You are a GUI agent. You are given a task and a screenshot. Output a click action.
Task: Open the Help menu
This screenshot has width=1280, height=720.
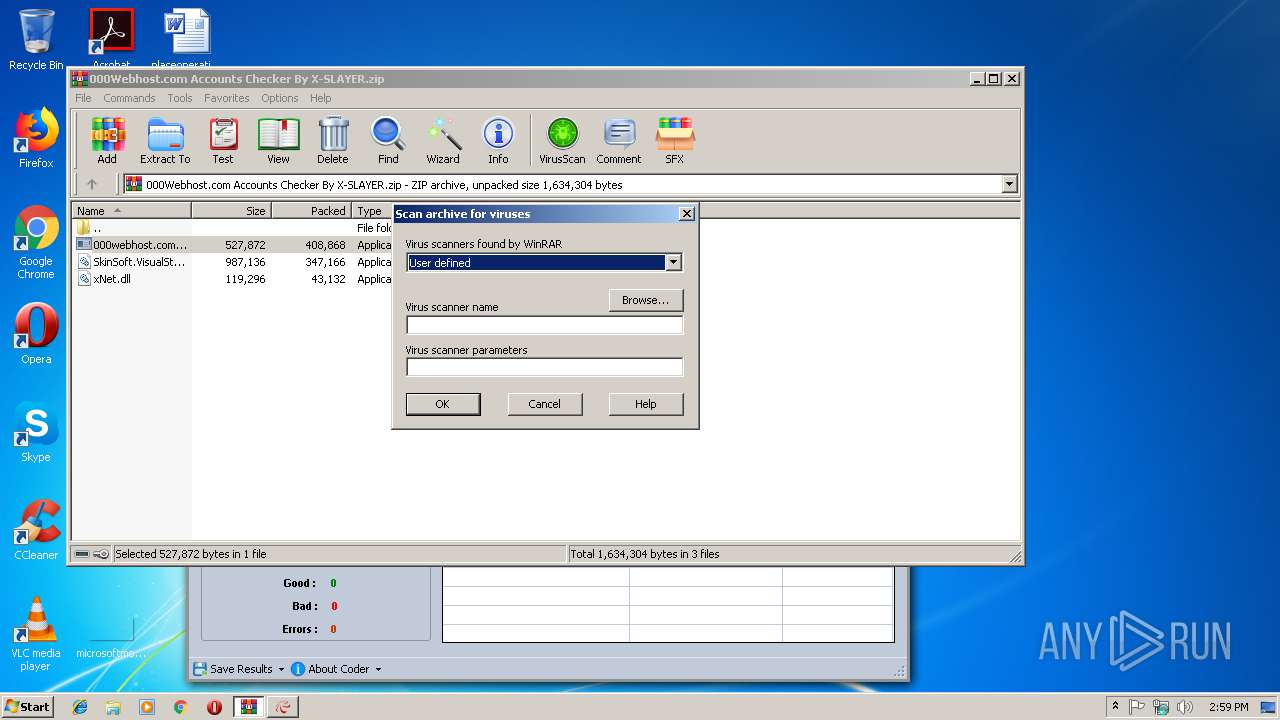[320, 98]
